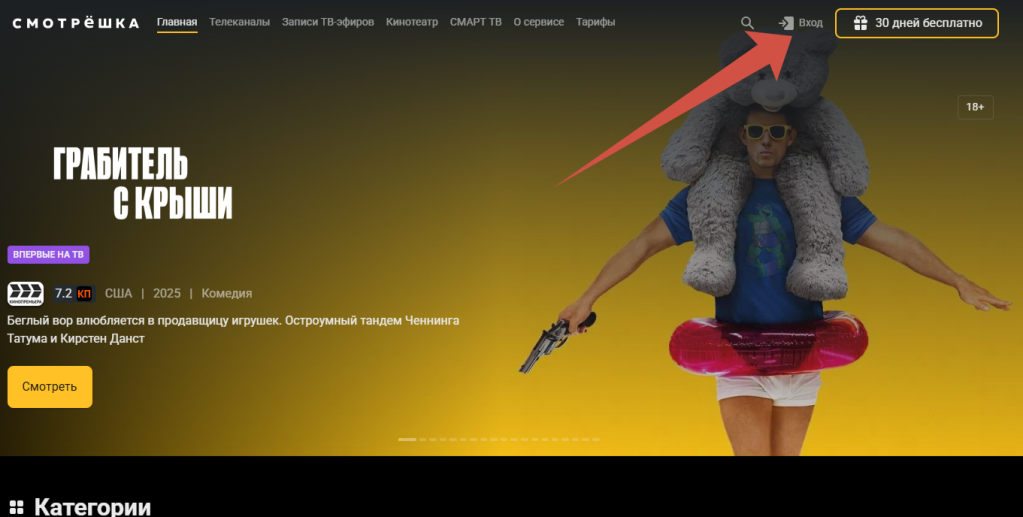
Task: Click the Кинопремьера channel icon
Action: [25, 294]
